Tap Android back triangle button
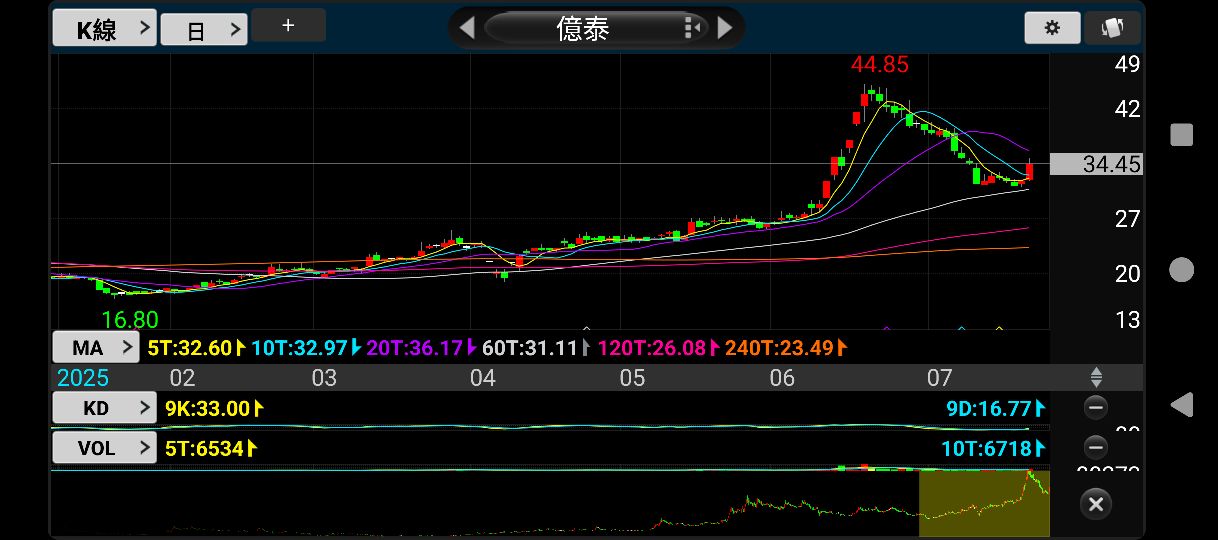This screenshot has width=1218, height=540. (1182, 404)
